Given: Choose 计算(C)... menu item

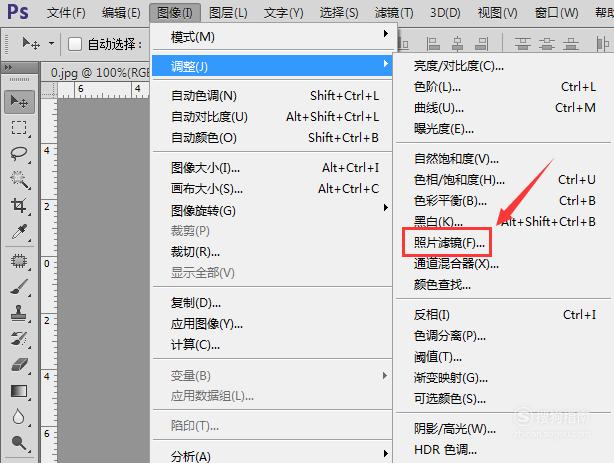Looking at the screenshot, I should pyautogui.click(x=272, y=345).
